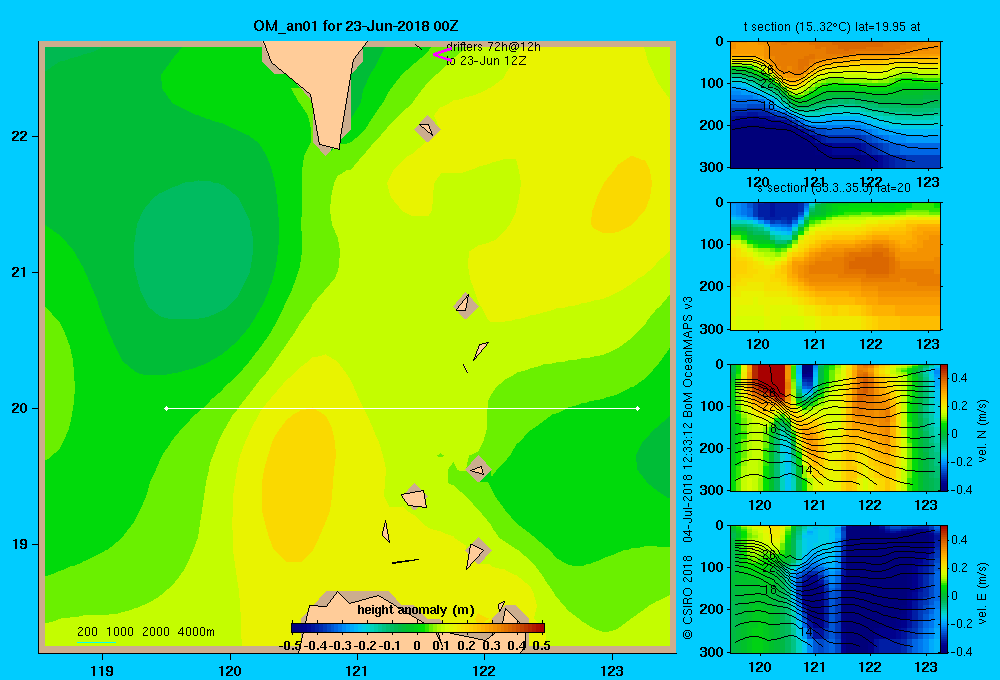The height and width of the screenshot is (680, 1000).
Task: Click the orange high anomaly near 123E 21.5N
Action: (621, 195)
